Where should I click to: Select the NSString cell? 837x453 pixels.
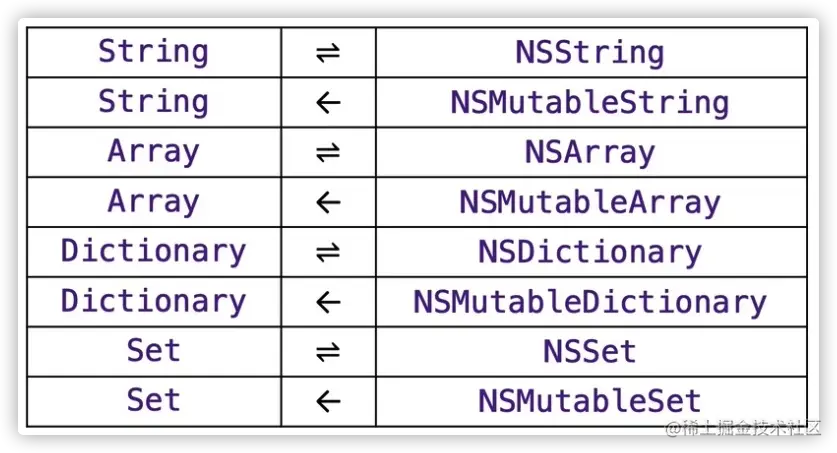coord(591,53)
